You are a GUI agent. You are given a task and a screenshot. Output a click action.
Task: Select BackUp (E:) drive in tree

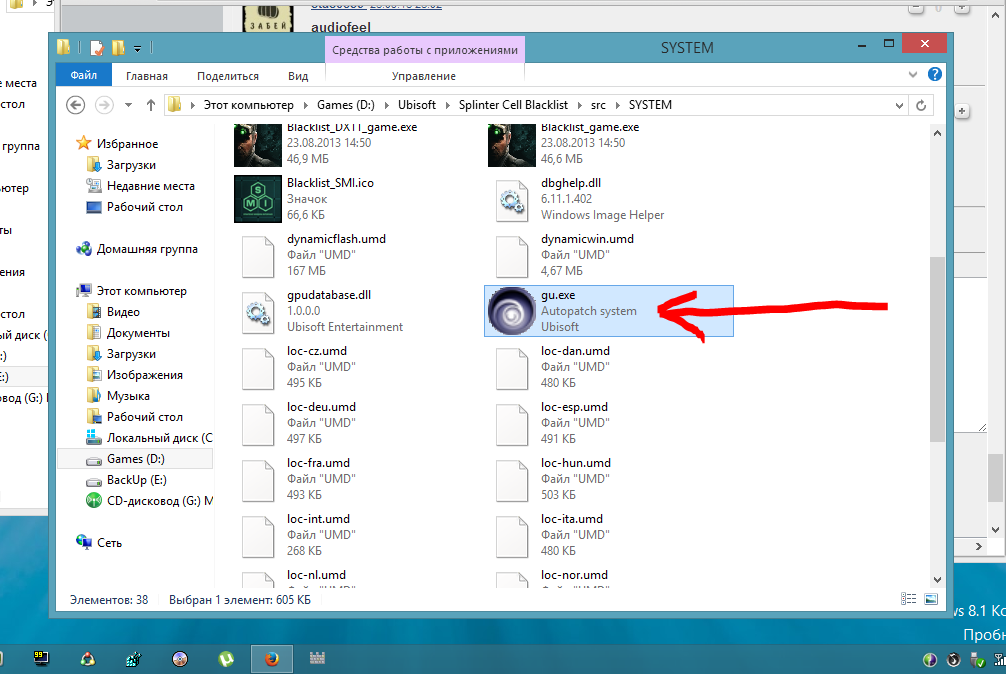[136, 480]
